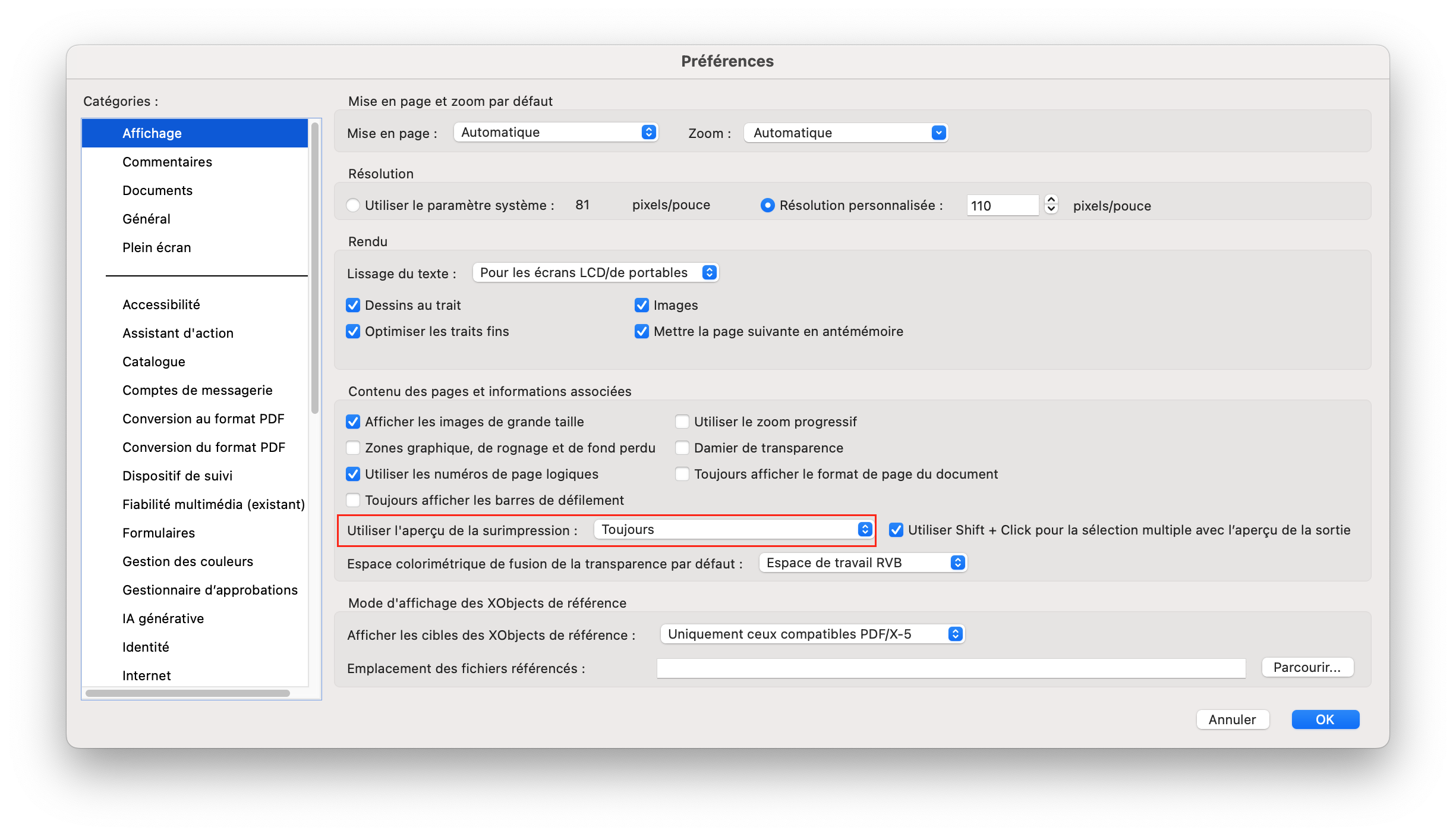
Task: Enable Utiliser le zoom progressif
Action: pos(682,422)
